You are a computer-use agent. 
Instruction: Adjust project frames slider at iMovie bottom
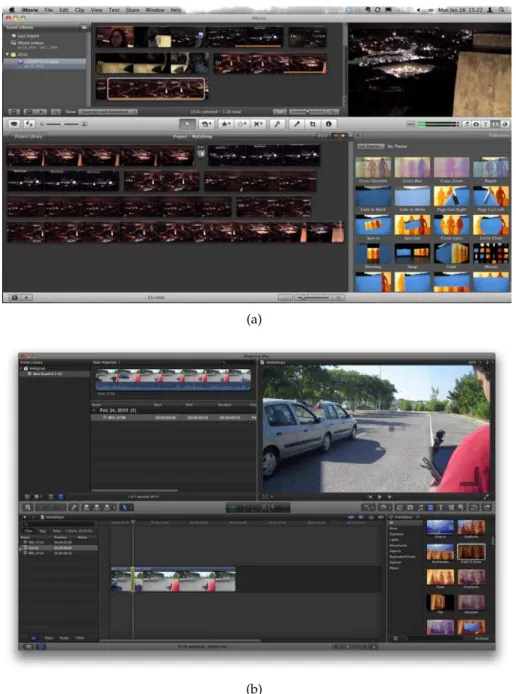click(316, 298)
